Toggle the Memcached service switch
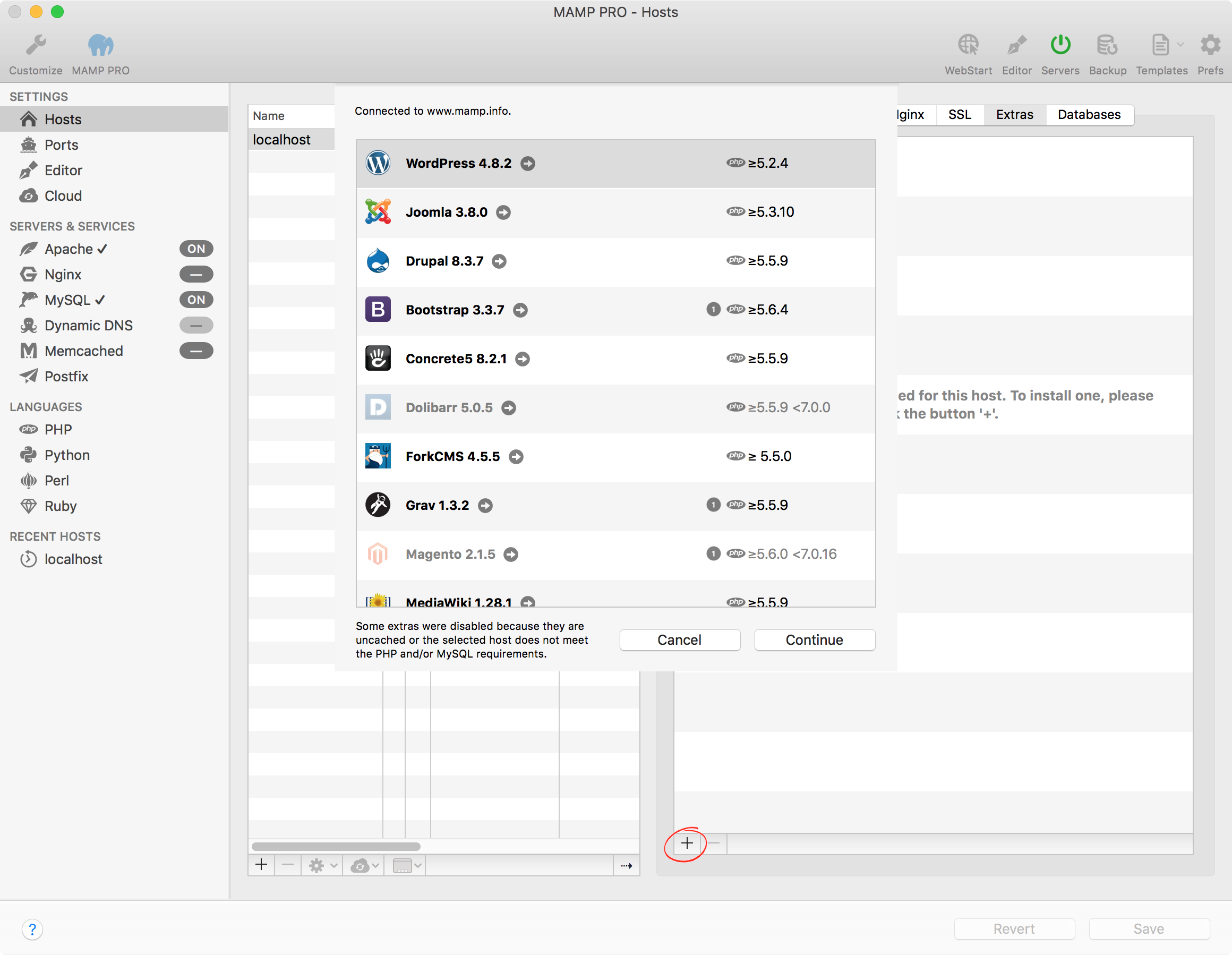The height and width of the screenshot is (955, 1232). pos(196,351)
